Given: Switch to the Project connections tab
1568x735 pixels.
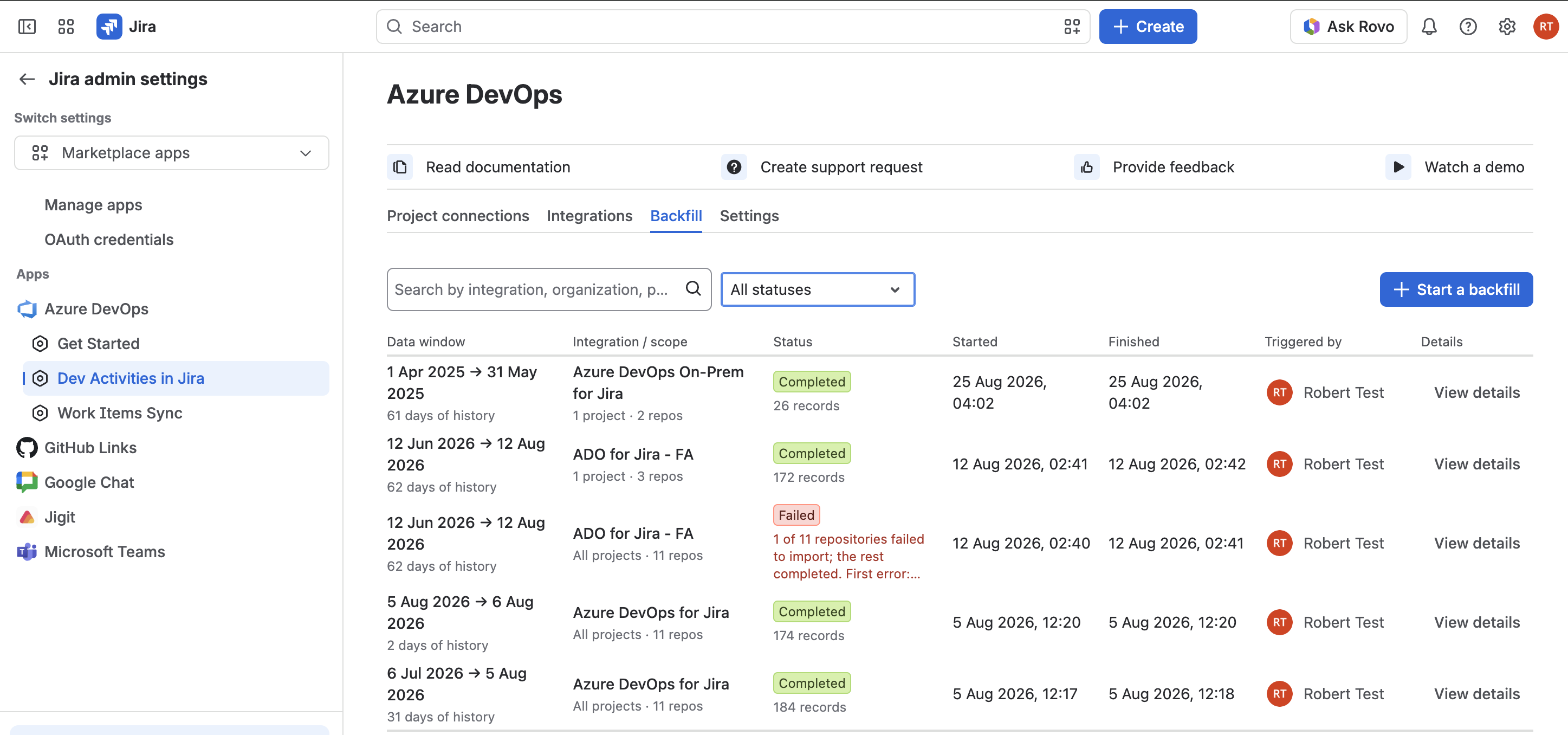Looking at the screenshot, I should pyautogui.click(x=458, y=216).
